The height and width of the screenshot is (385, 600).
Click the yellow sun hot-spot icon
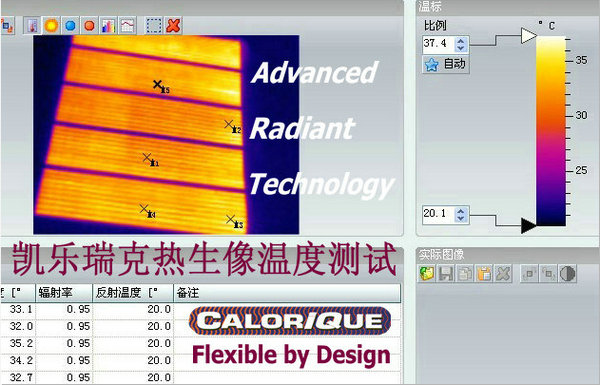pyautogui.click(x=51, y=26)
